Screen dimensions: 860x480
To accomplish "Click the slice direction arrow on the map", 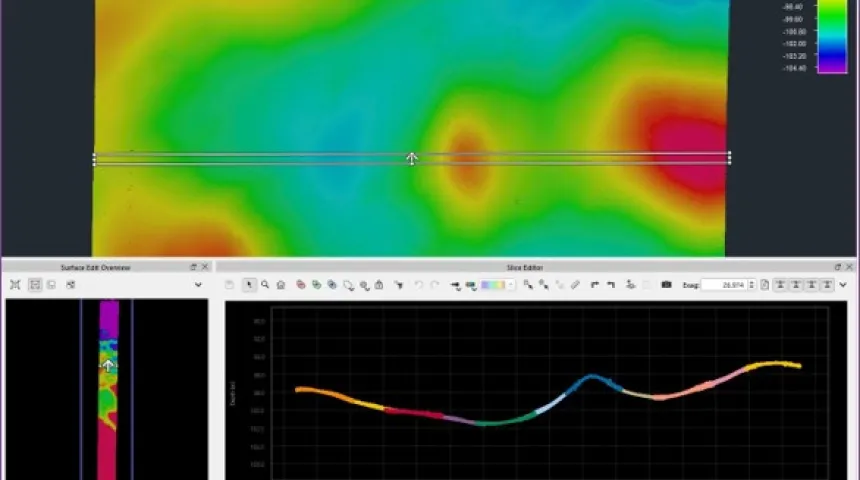I will (x=412, y=159).
